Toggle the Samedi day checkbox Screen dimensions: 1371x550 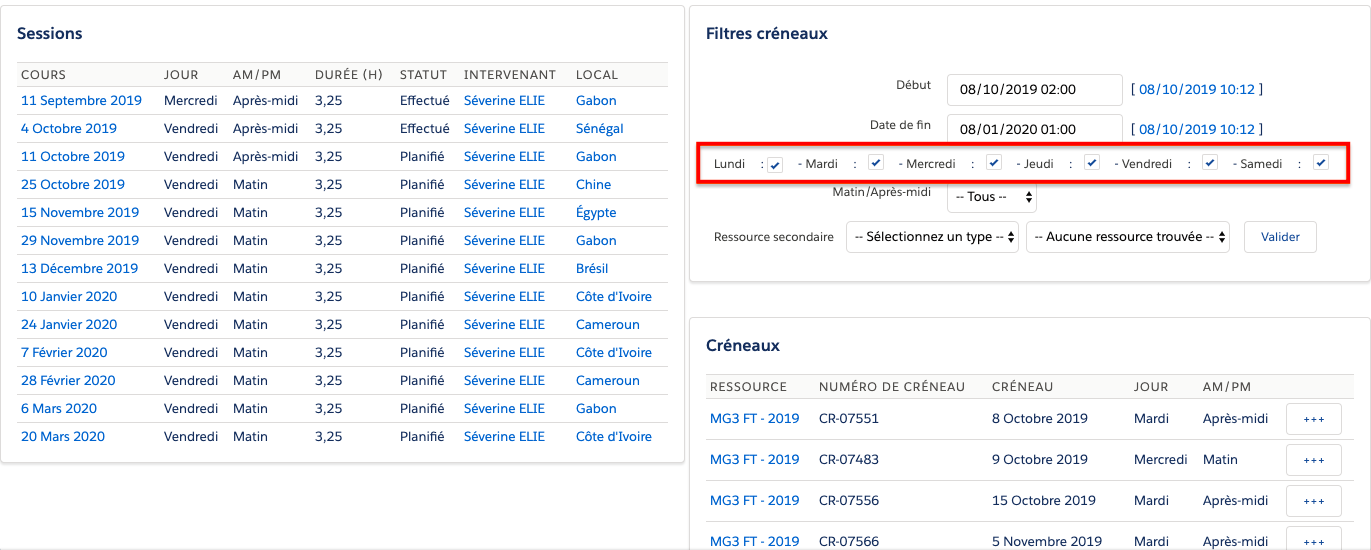coord(1321,163)
